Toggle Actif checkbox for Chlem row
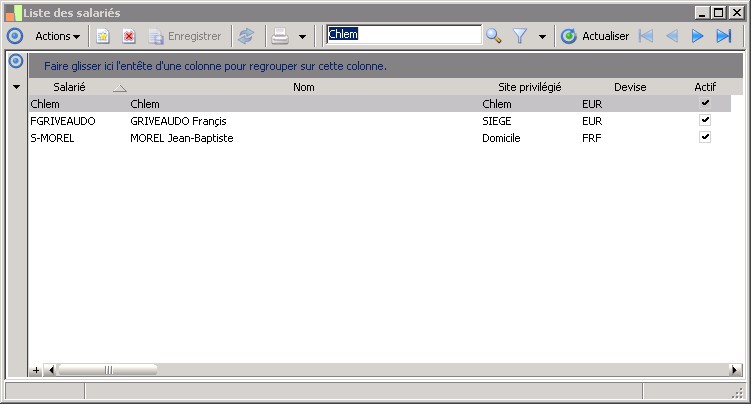Viewport: 751px width, 404px height. pos(705,103)
